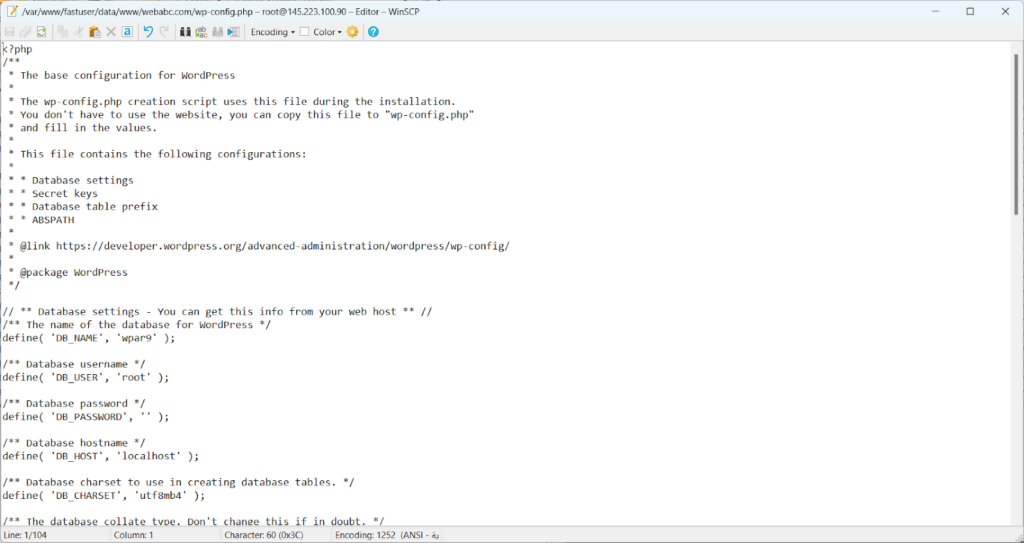Close the WinSCP editor window

[x=1006, y=11]
